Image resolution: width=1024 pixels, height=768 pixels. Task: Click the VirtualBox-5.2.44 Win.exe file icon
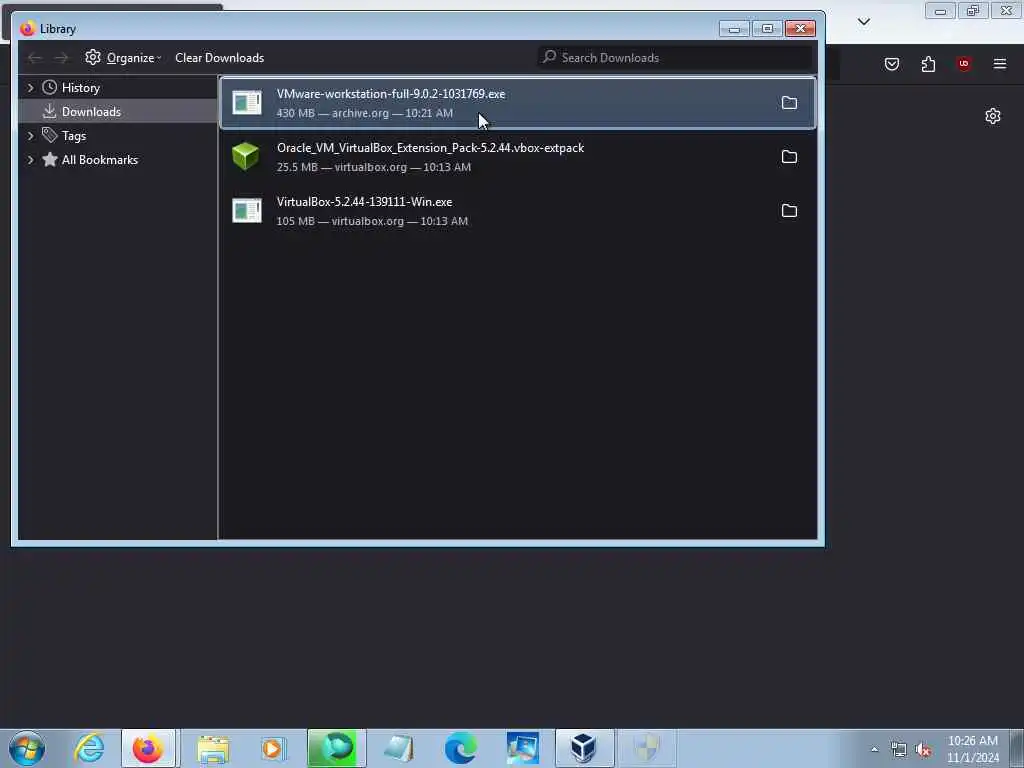click(247, 211)
